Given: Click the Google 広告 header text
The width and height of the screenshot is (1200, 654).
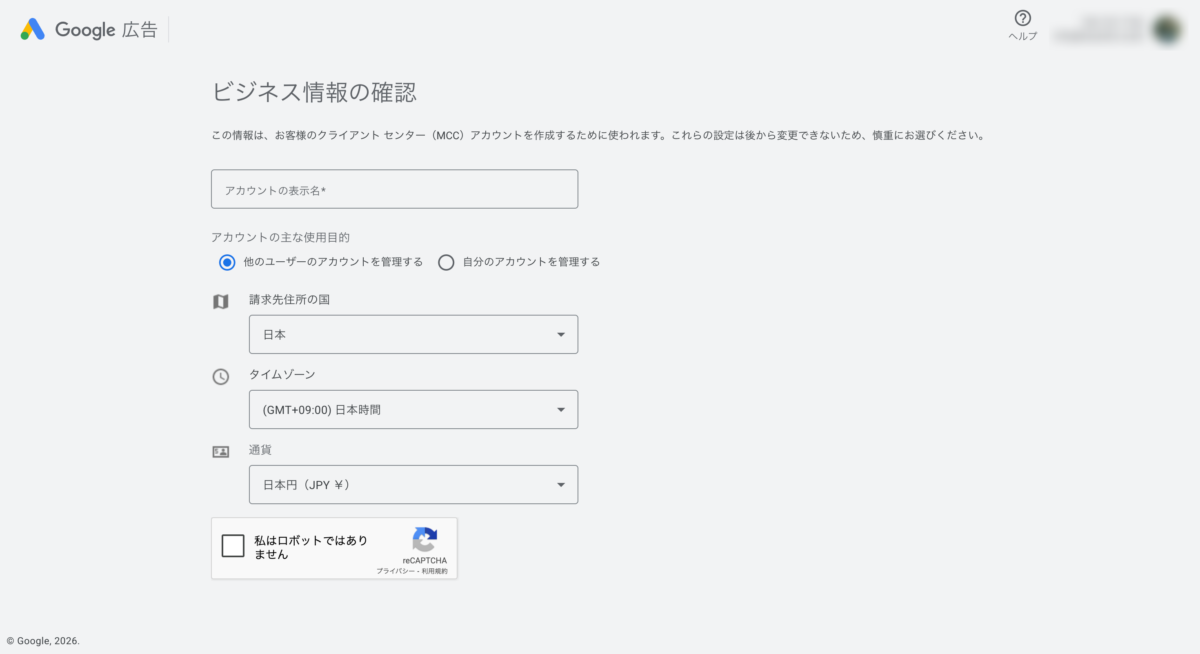Looking at the screenshot, I should pos(106,30).
